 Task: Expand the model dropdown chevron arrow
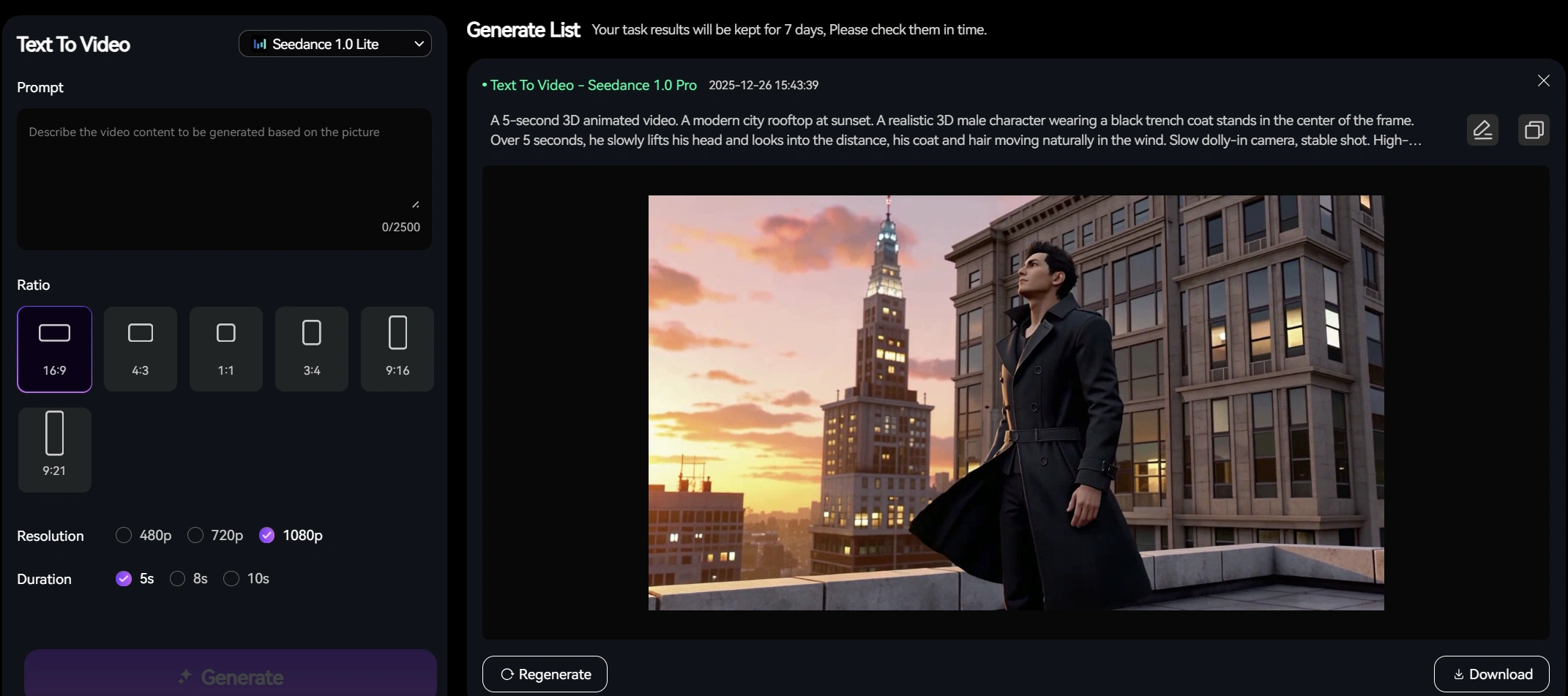click(x=419, y=44)
